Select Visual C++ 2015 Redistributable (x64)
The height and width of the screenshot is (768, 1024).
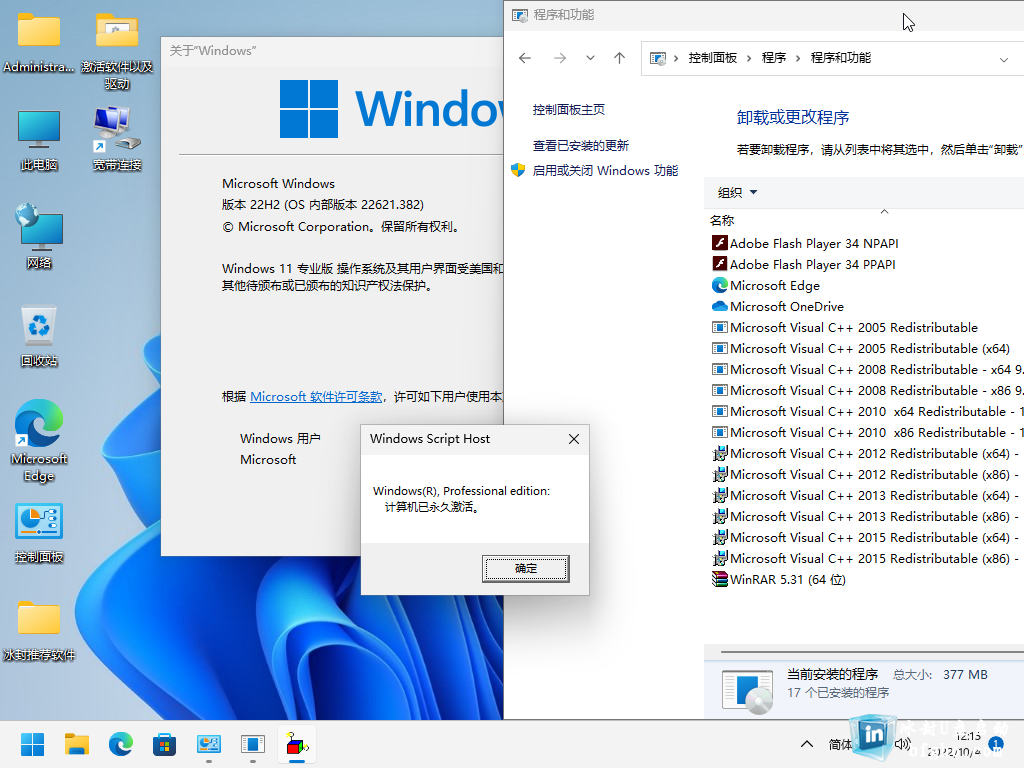[x=866, y=537]
